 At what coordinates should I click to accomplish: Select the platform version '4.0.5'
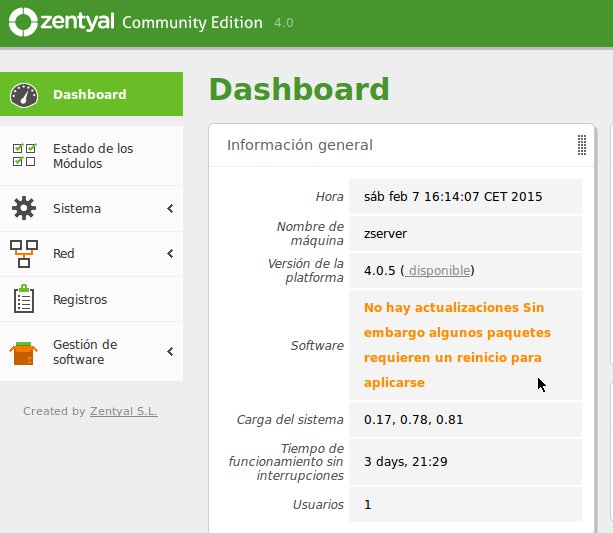[380, 271]
